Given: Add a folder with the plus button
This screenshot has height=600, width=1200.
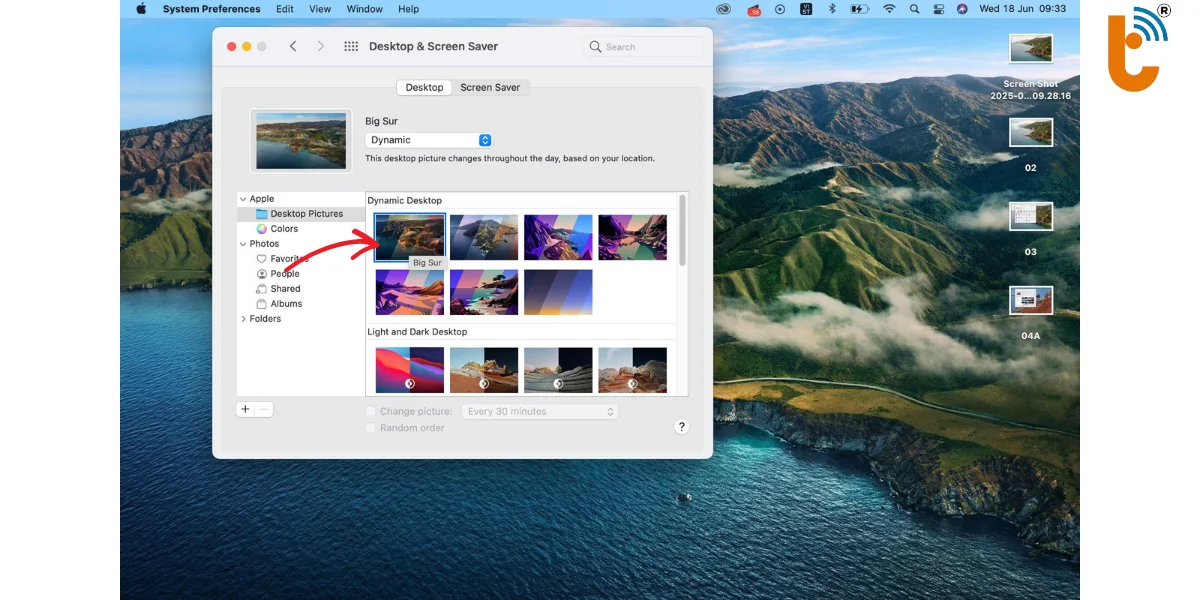Looking at the screenshot, I should point(245,409).
